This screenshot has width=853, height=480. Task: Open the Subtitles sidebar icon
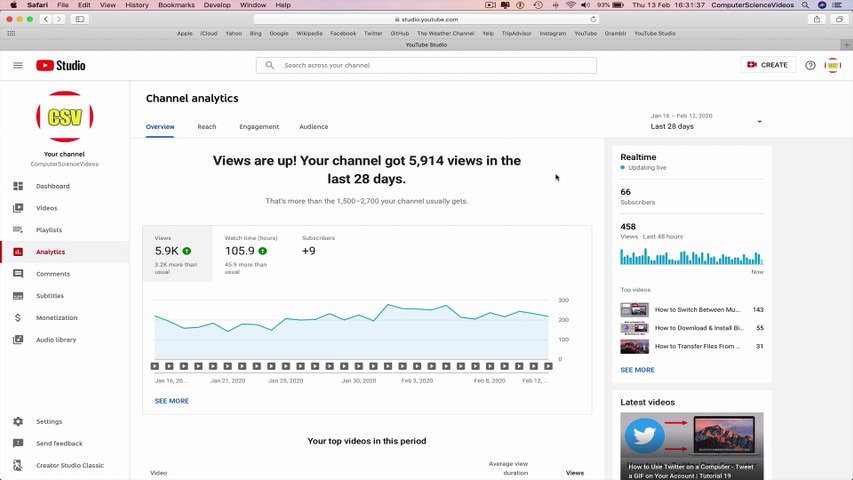[18, 296]
